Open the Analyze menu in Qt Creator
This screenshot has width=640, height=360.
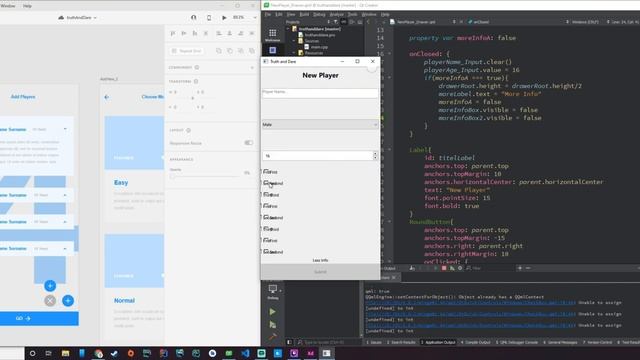[x=336, y=14]
